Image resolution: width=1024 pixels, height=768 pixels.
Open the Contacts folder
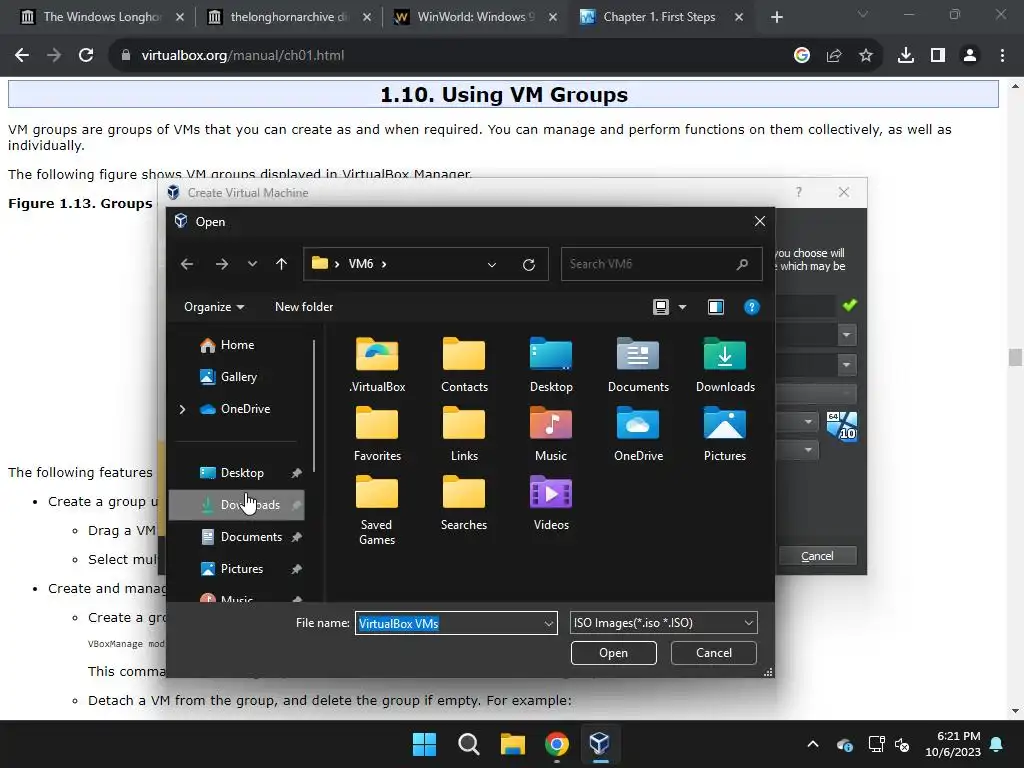(464, 365)
